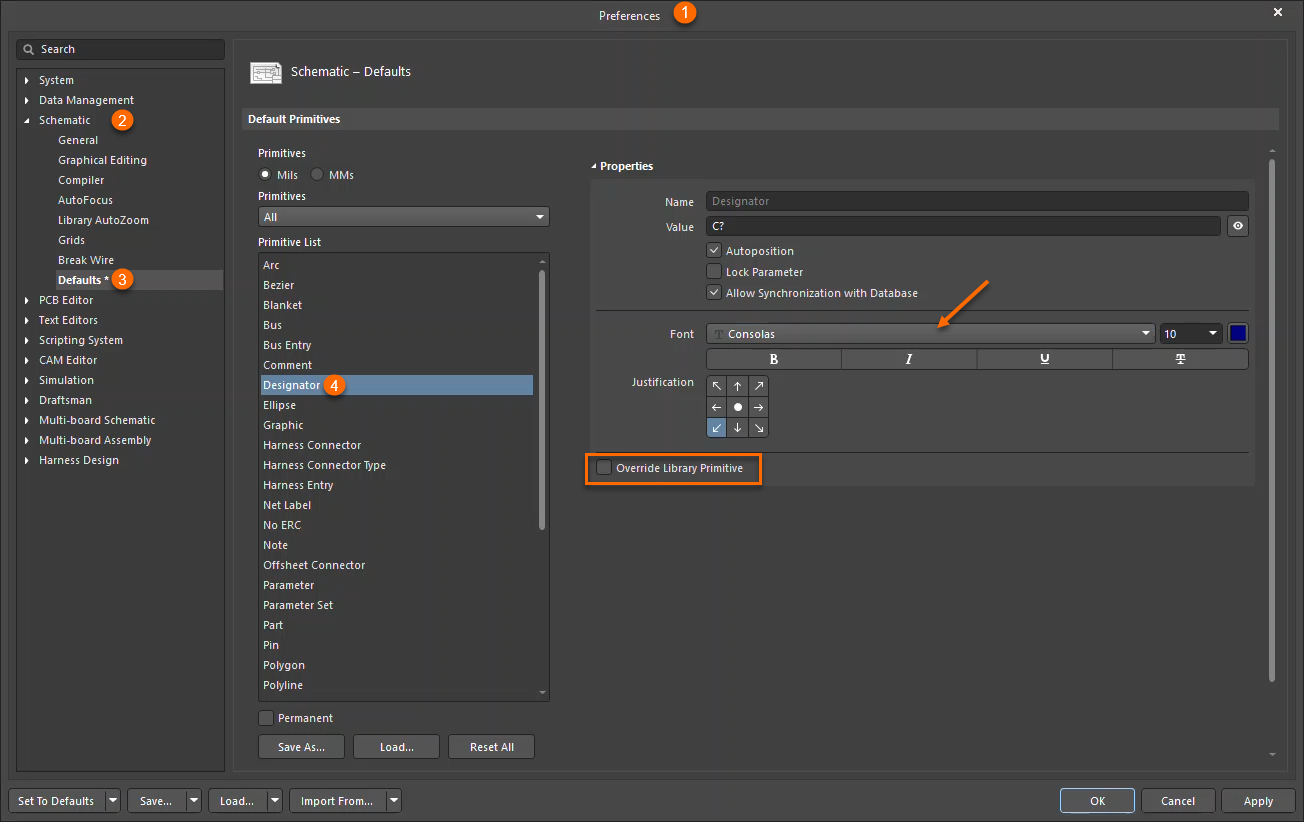Select bottom-right justification arrow
This screenshot has height=822, width=1304.
pyautogui.click(x=759, y=428)
